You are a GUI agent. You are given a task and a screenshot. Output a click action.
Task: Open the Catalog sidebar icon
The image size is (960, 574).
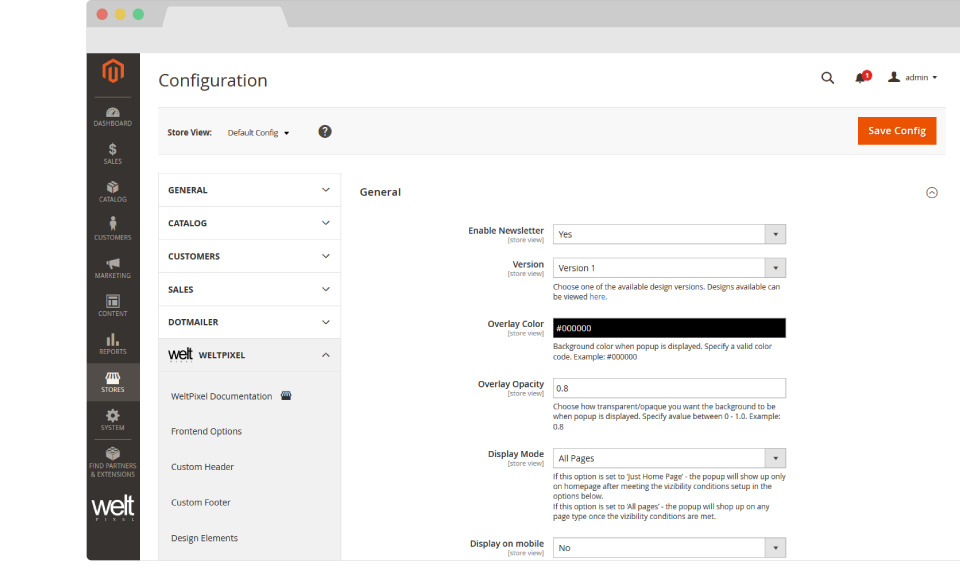pyautogui.click(x=112, y=191)
